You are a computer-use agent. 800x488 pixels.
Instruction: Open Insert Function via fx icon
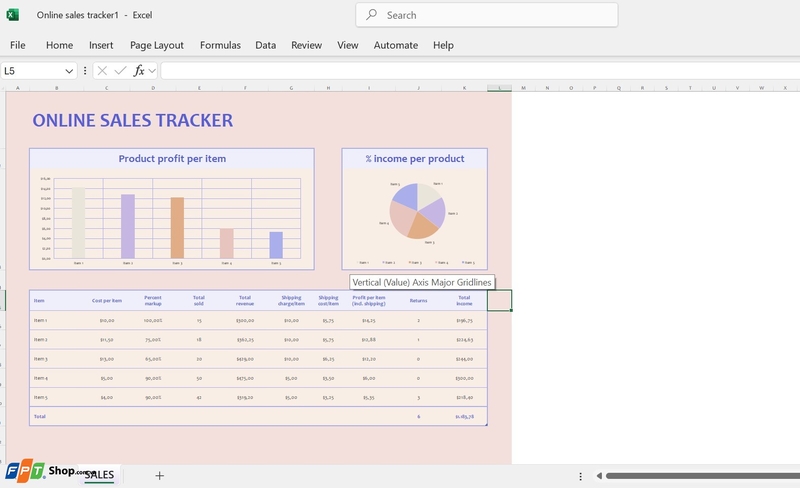click(139, 71)
